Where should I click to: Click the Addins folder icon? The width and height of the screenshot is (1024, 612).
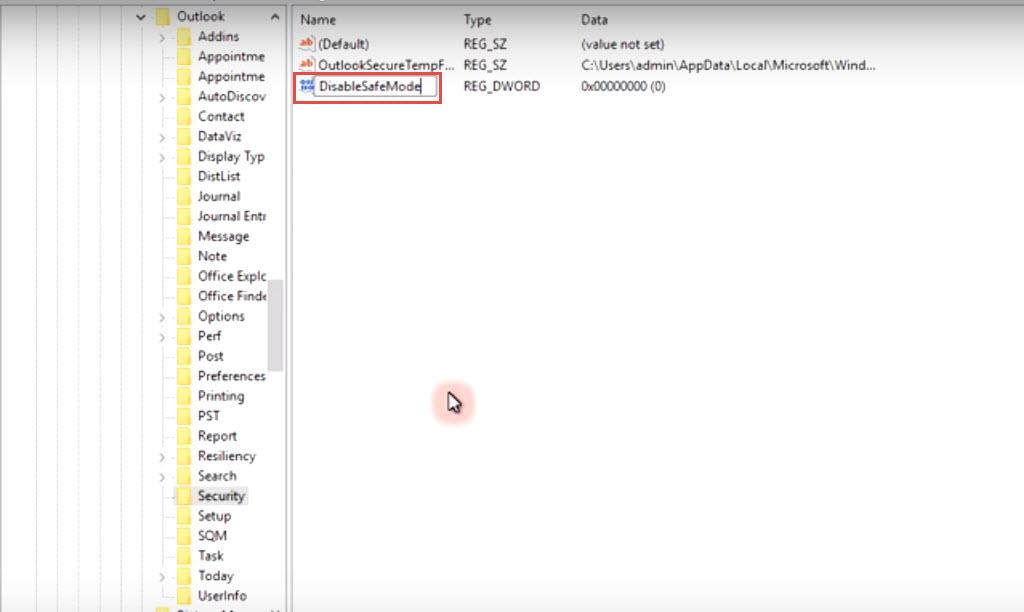pos(184,37)
